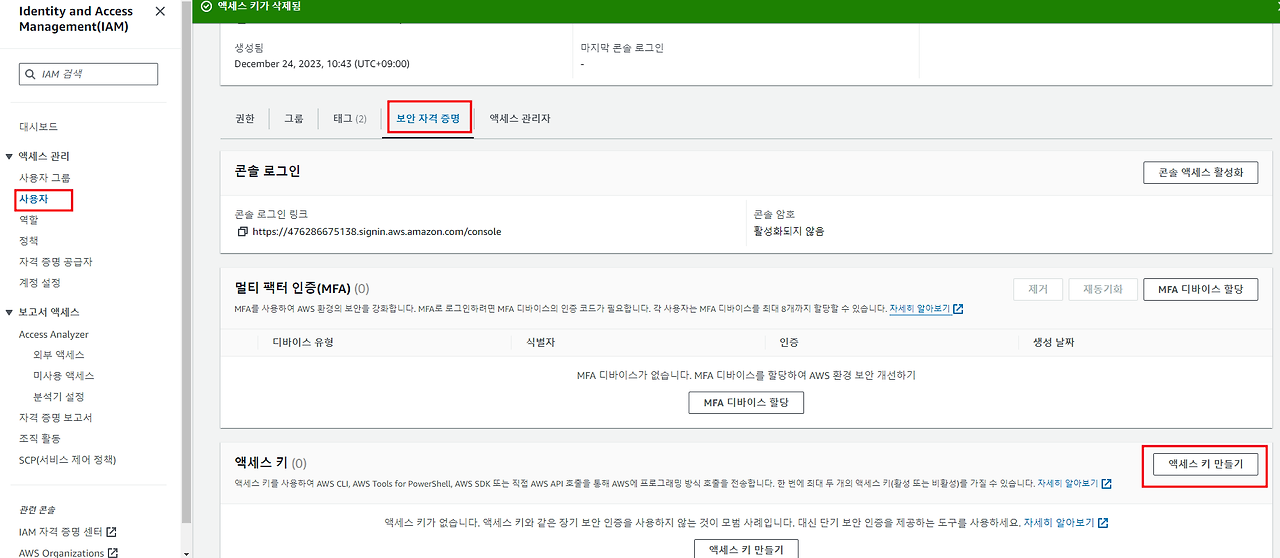The image size is (1280, 558).
Task: Open 역할 in the sidebar
Action: tap(28, 220)
